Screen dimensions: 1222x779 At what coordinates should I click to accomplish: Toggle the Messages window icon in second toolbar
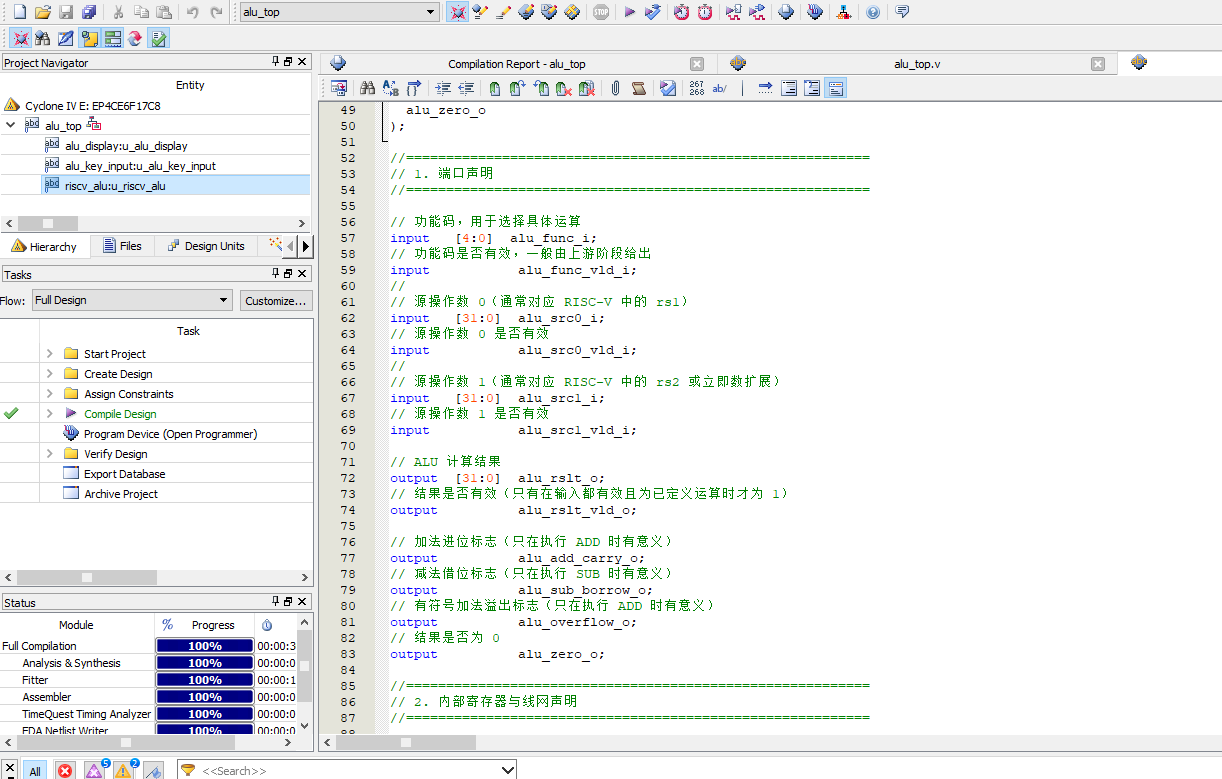point(89,38)
